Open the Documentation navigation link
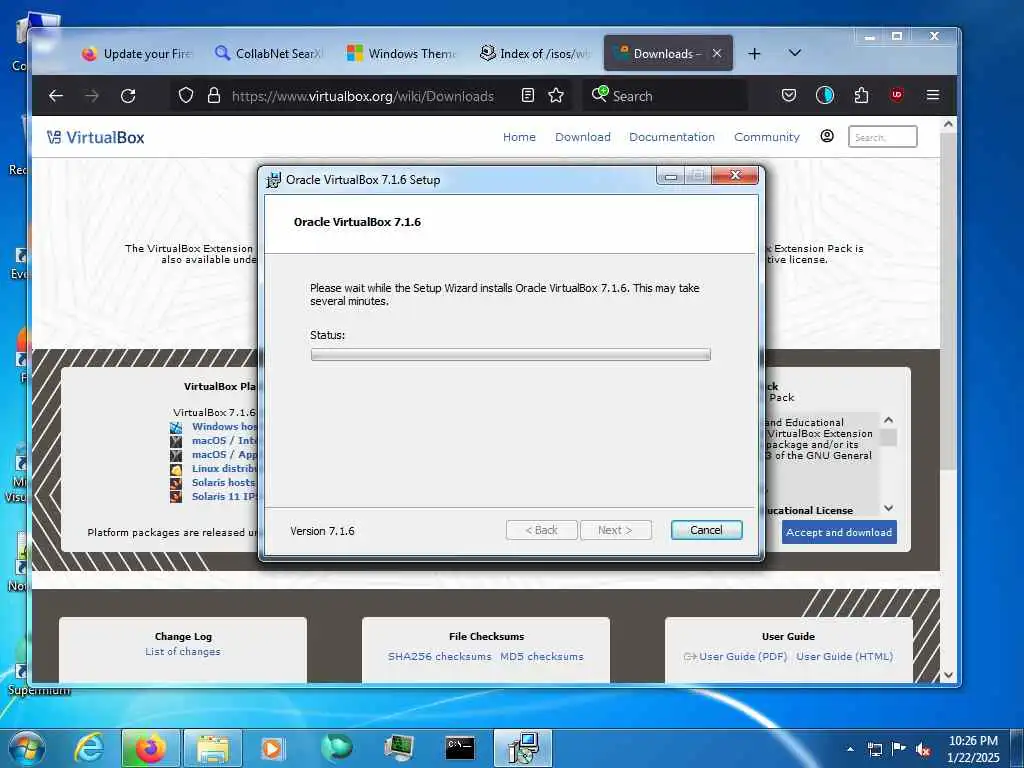The image size is (1024, 768). point(672,137)
